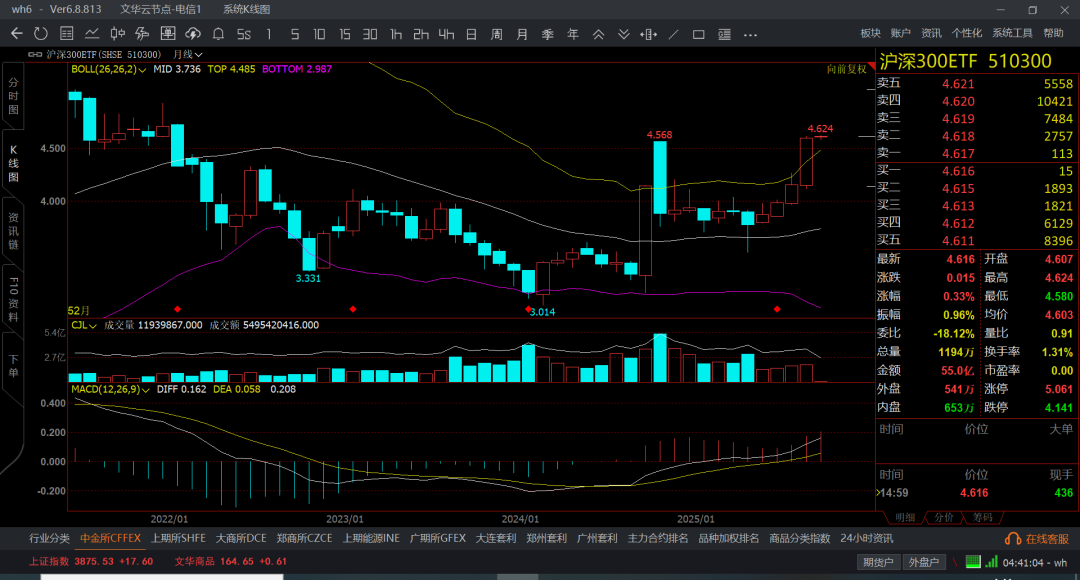Click the 期货户 button
Viewport: 1080px width, 580px height.
[x=878, y=562]
